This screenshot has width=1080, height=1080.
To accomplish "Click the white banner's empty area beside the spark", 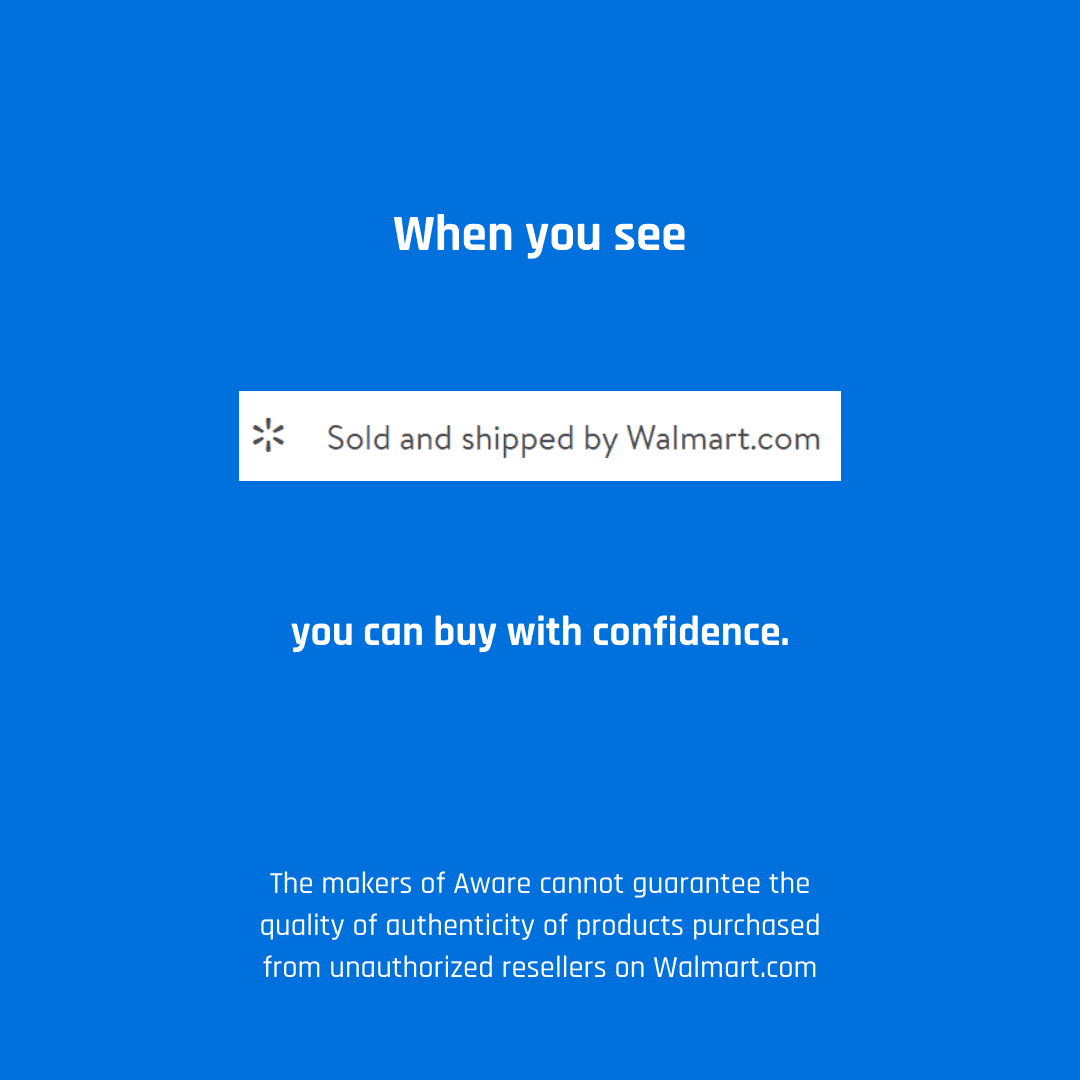I will [305, 436].
